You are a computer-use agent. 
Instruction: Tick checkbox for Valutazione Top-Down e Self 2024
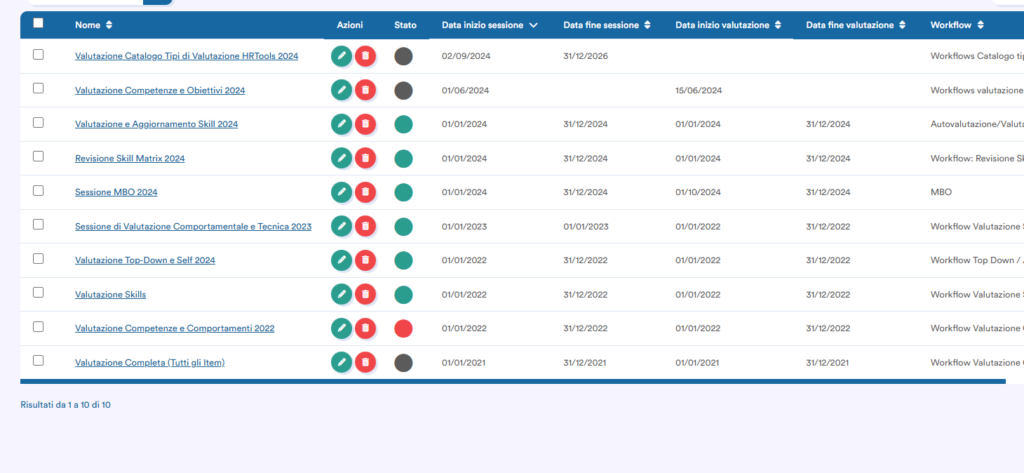pyautogui.click(x=39, y=259)
